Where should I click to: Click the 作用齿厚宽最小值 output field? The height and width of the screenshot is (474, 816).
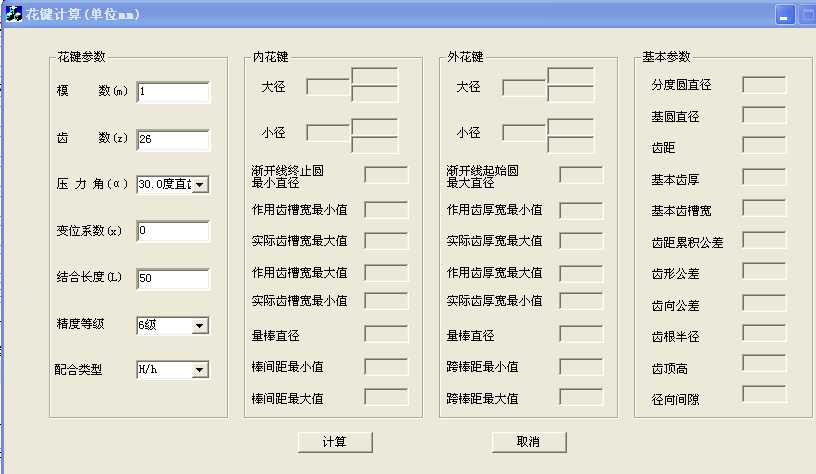pyautogui.click(x=582, y=210)
